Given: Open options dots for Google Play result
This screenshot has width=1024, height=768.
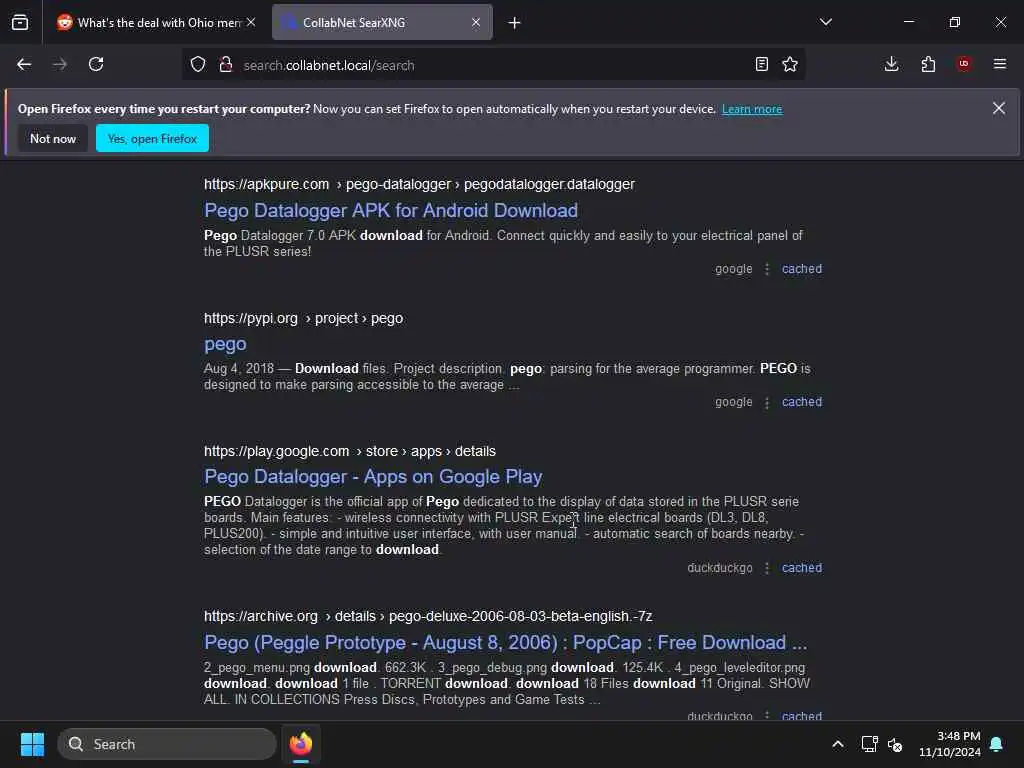Looking at the screenshot, I should point(767,568).
